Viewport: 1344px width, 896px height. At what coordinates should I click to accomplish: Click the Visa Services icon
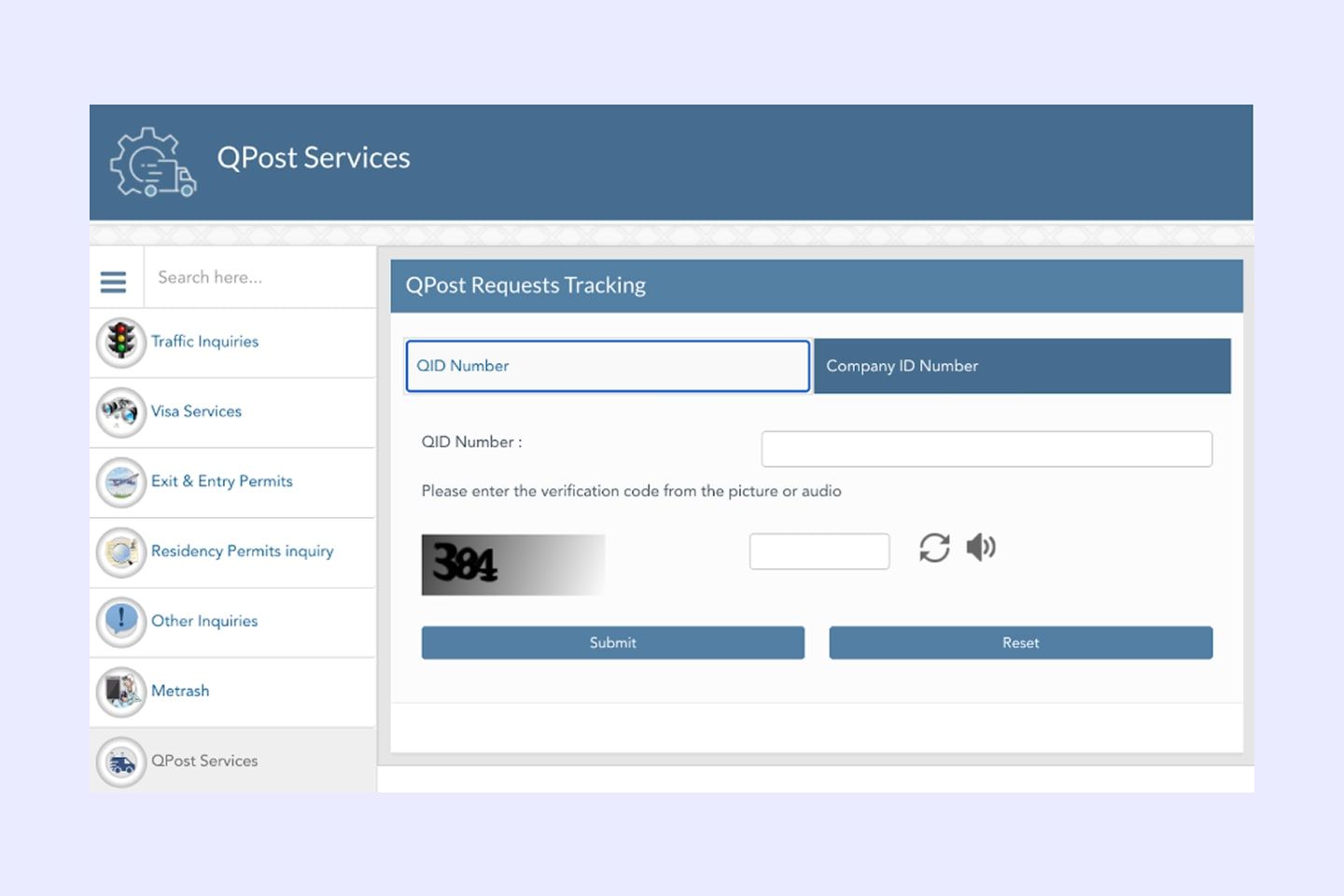(x=121, y=412)
